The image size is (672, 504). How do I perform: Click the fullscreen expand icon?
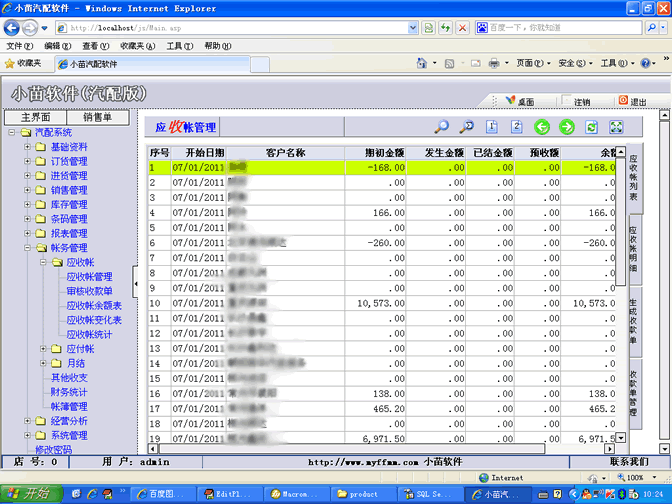[x=616, y=127]
